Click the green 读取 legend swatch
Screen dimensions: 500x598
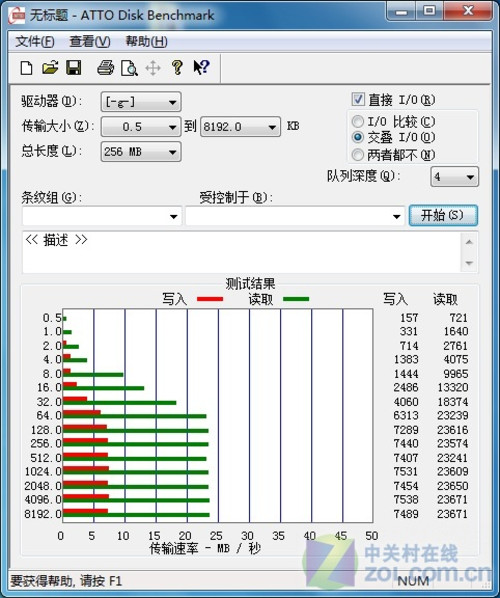pyautogui.click(x=296, y=299)
